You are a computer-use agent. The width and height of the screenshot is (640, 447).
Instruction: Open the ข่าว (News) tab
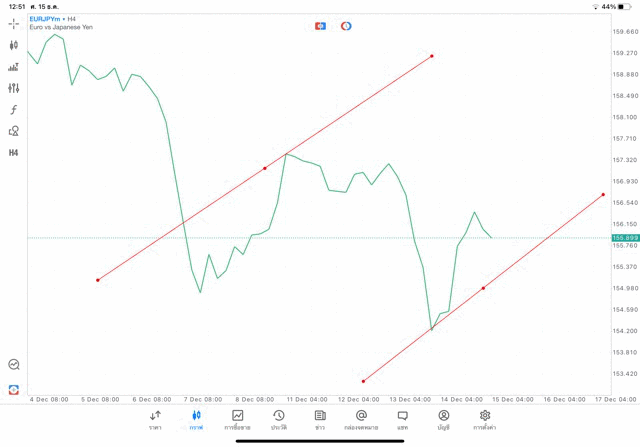click(320, 419)
